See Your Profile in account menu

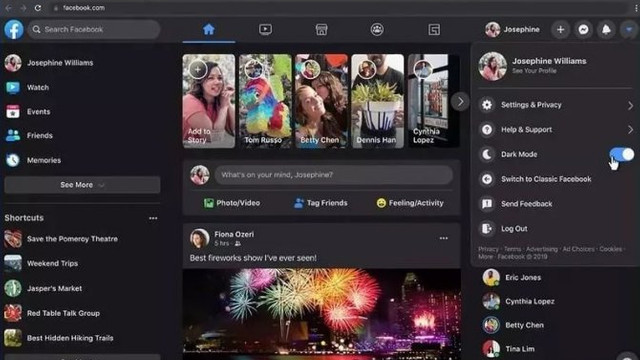[534, 71]
